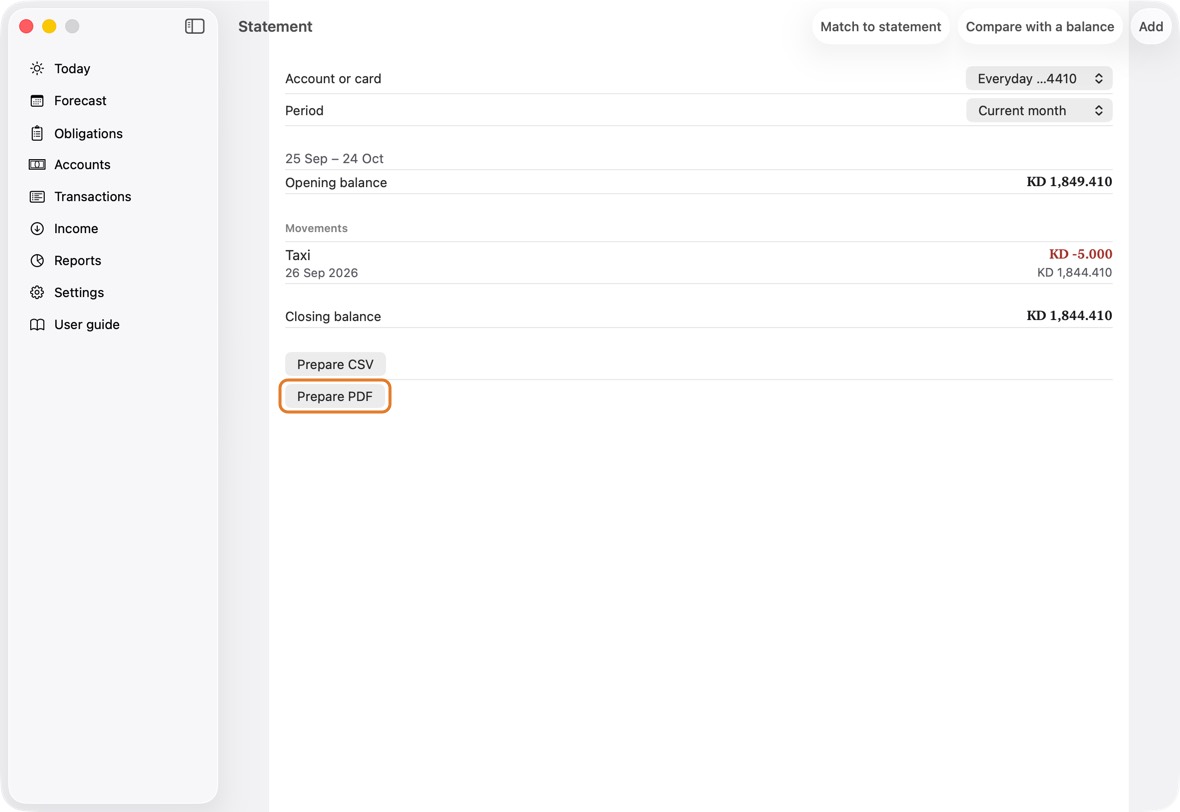Click Prepare PDF button
The image size is (1180, 812).
coord(335,397)
